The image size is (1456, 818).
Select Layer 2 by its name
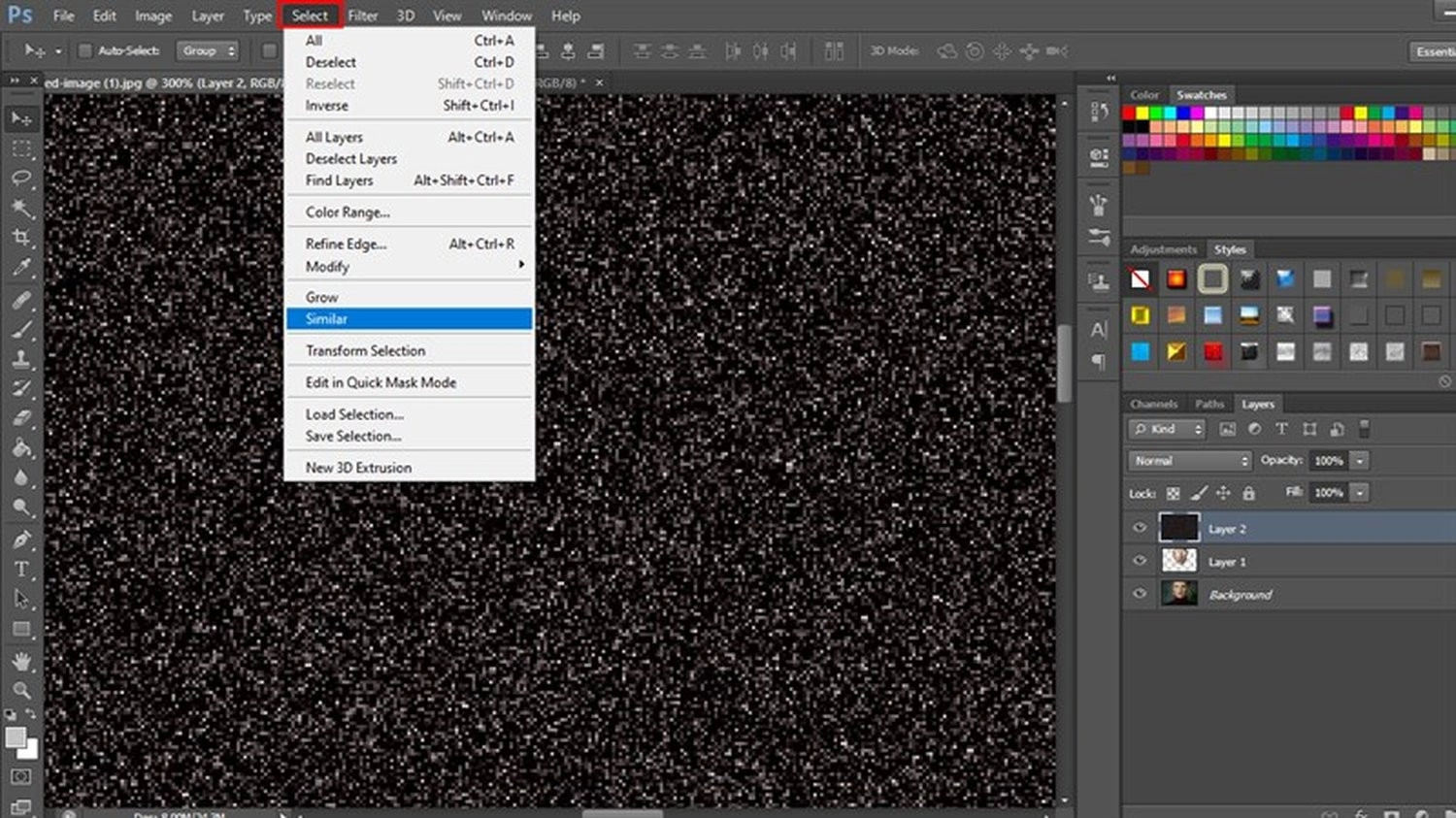[x=1227, y=529]
